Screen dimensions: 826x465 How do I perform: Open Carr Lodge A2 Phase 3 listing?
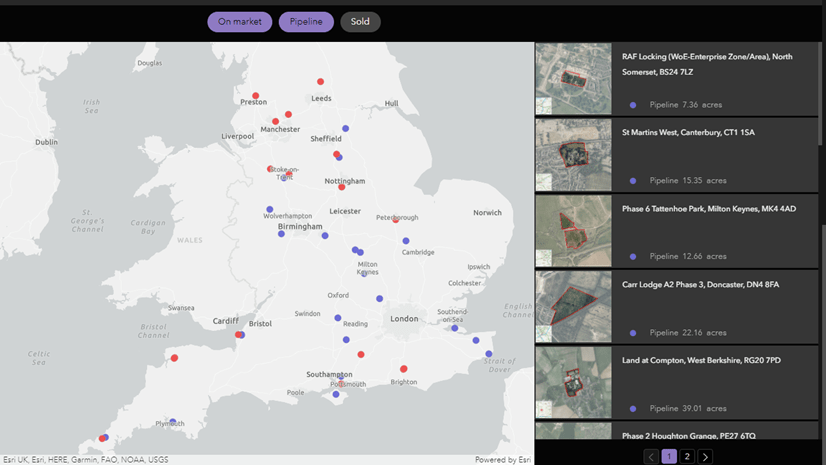click(x=676, y=306)
